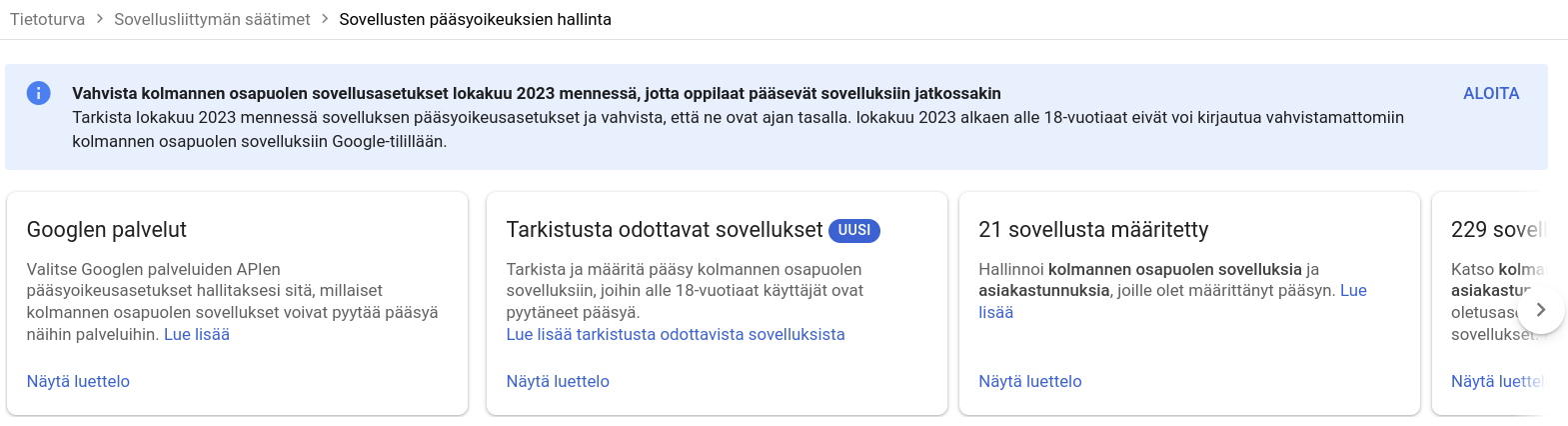
Task: Click the blue info icon in banner
Action: [x=38, y=93]
